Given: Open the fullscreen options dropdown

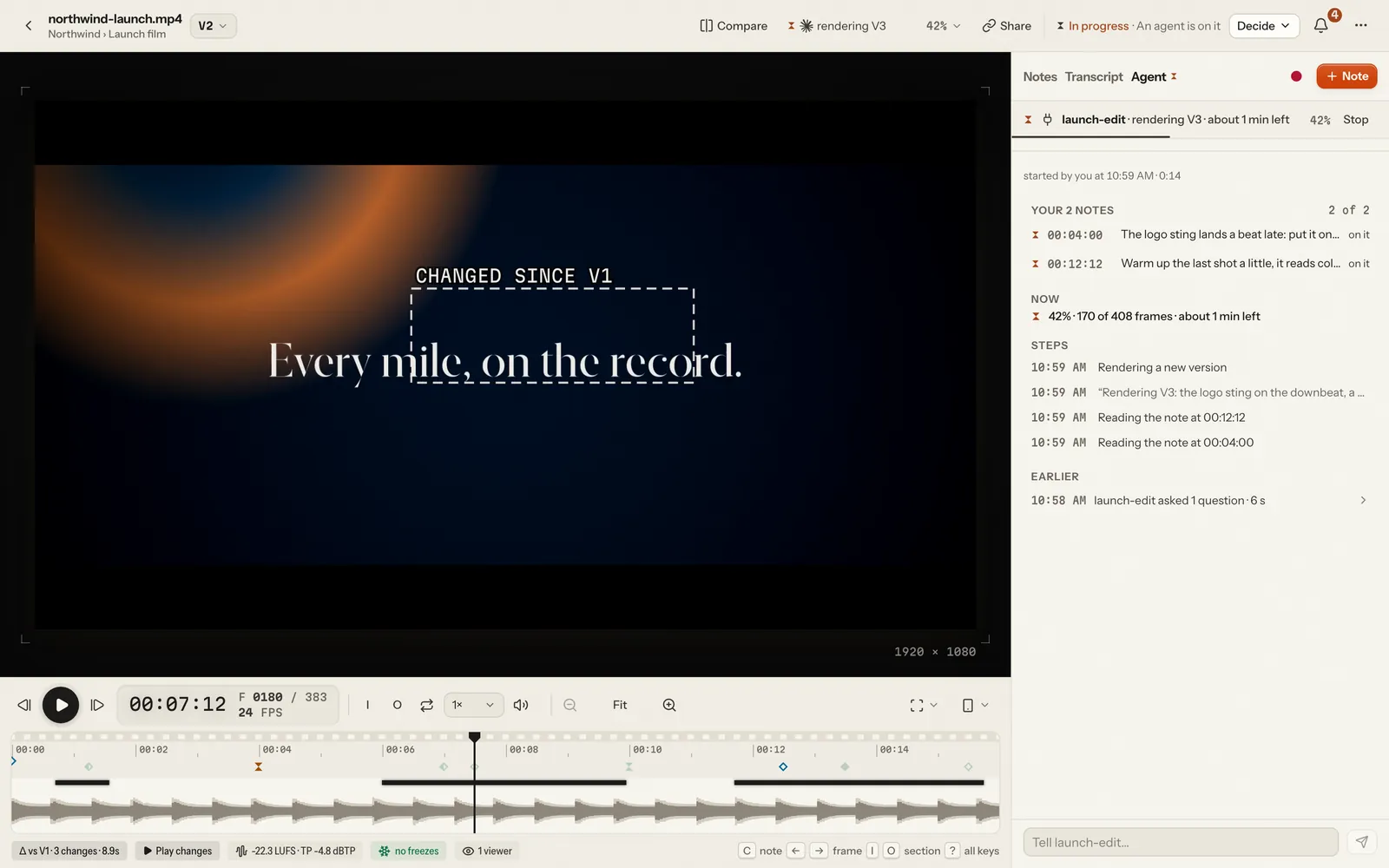Looking at the screenshot, I should tap(924, 705).
